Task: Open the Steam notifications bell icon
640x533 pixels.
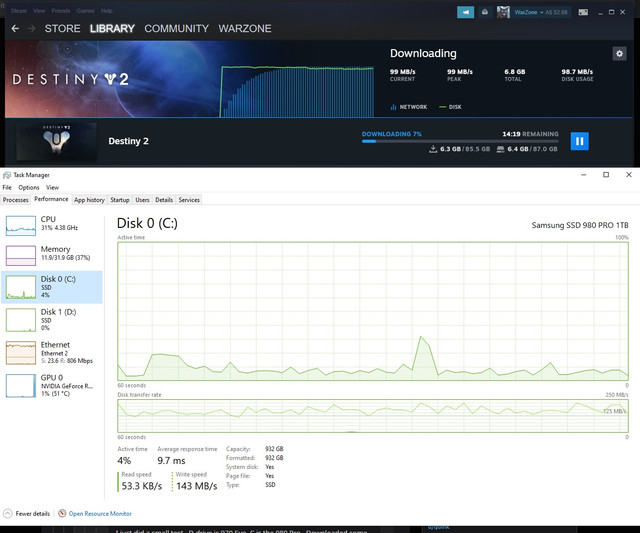Action: (x=484, y=12)
